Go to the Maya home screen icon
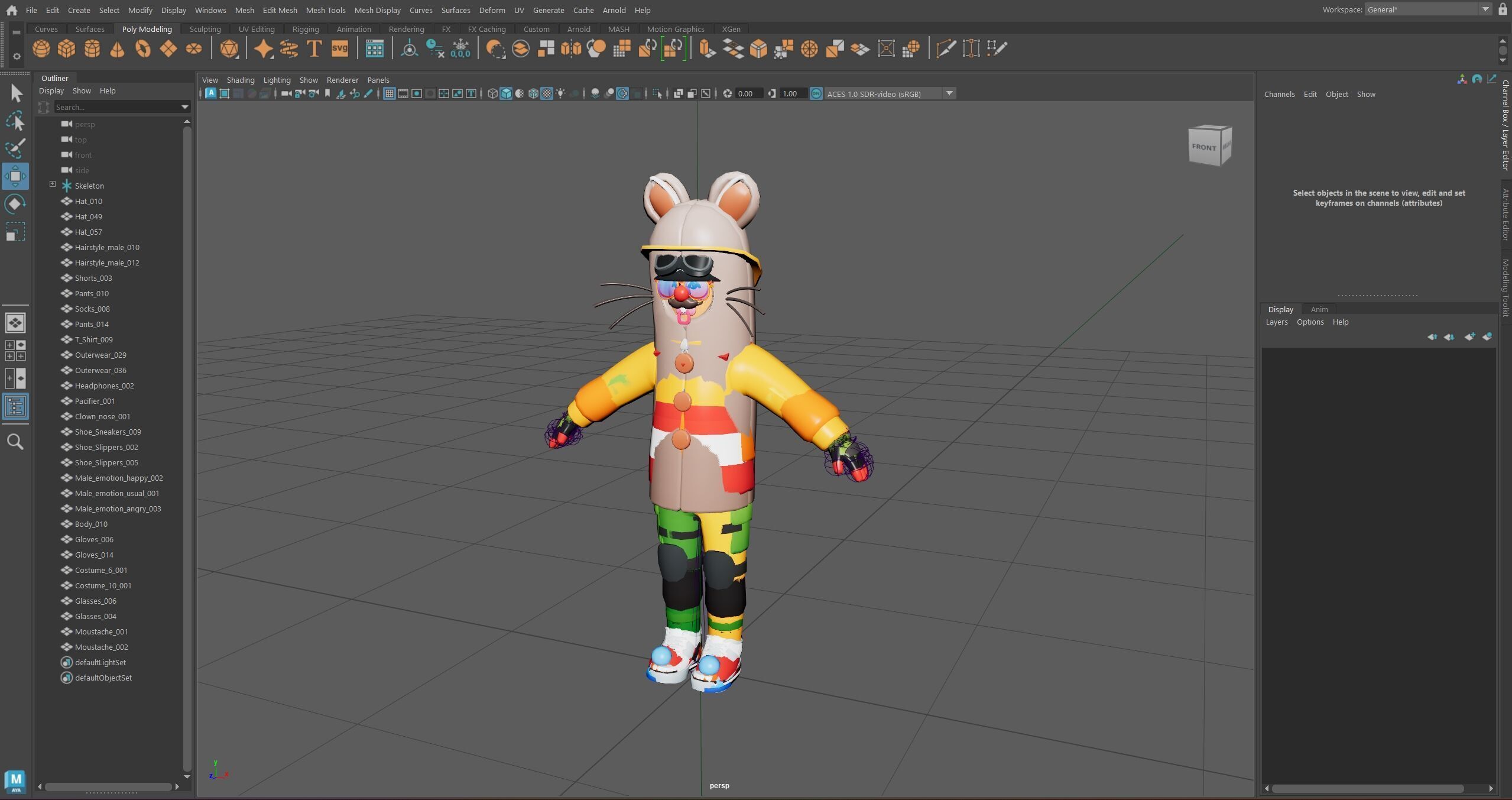The height and width of the screenshot is (800, 1512). click(x=11, y=10)
